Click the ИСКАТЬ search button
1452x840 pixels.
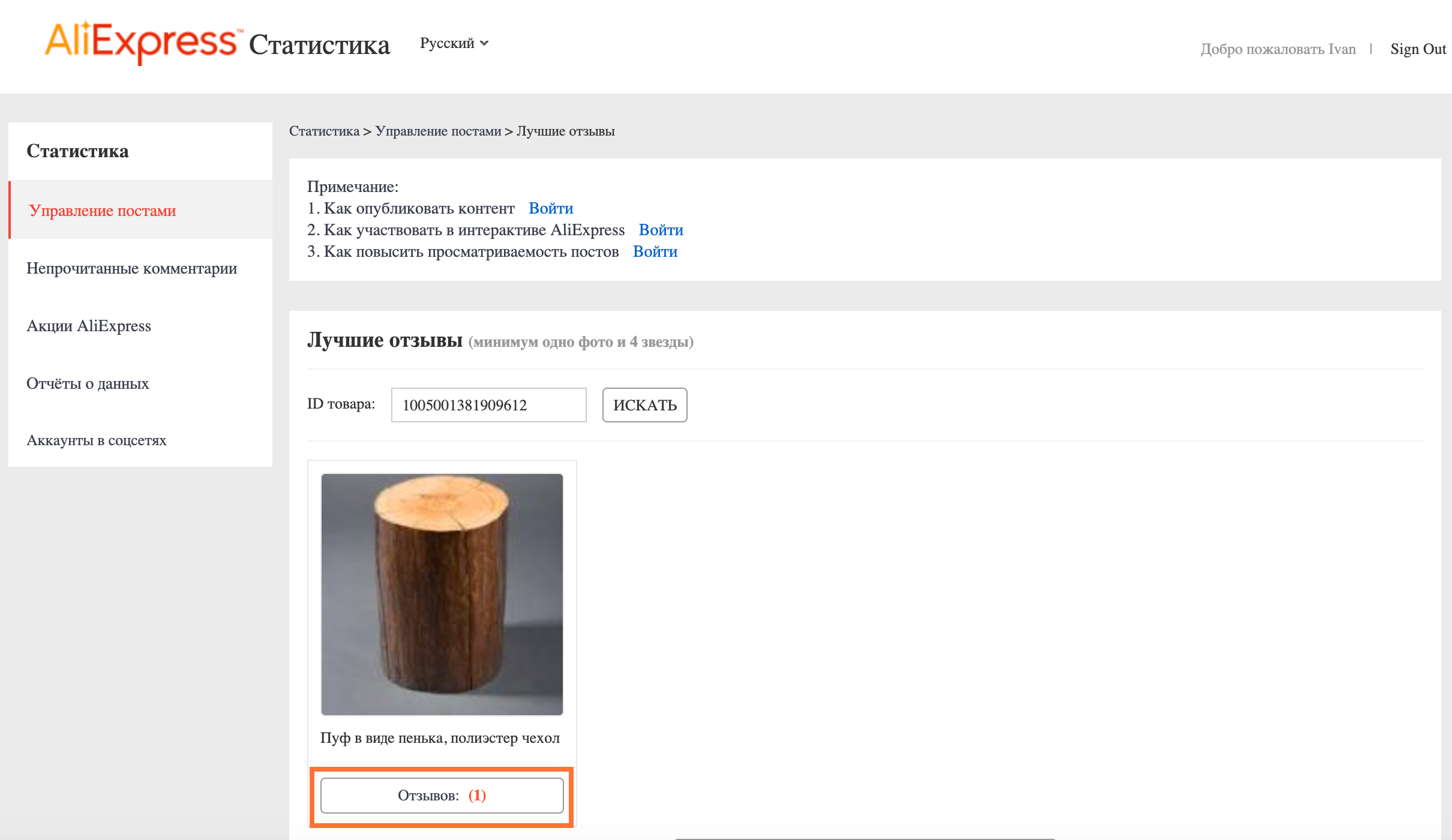644,405
